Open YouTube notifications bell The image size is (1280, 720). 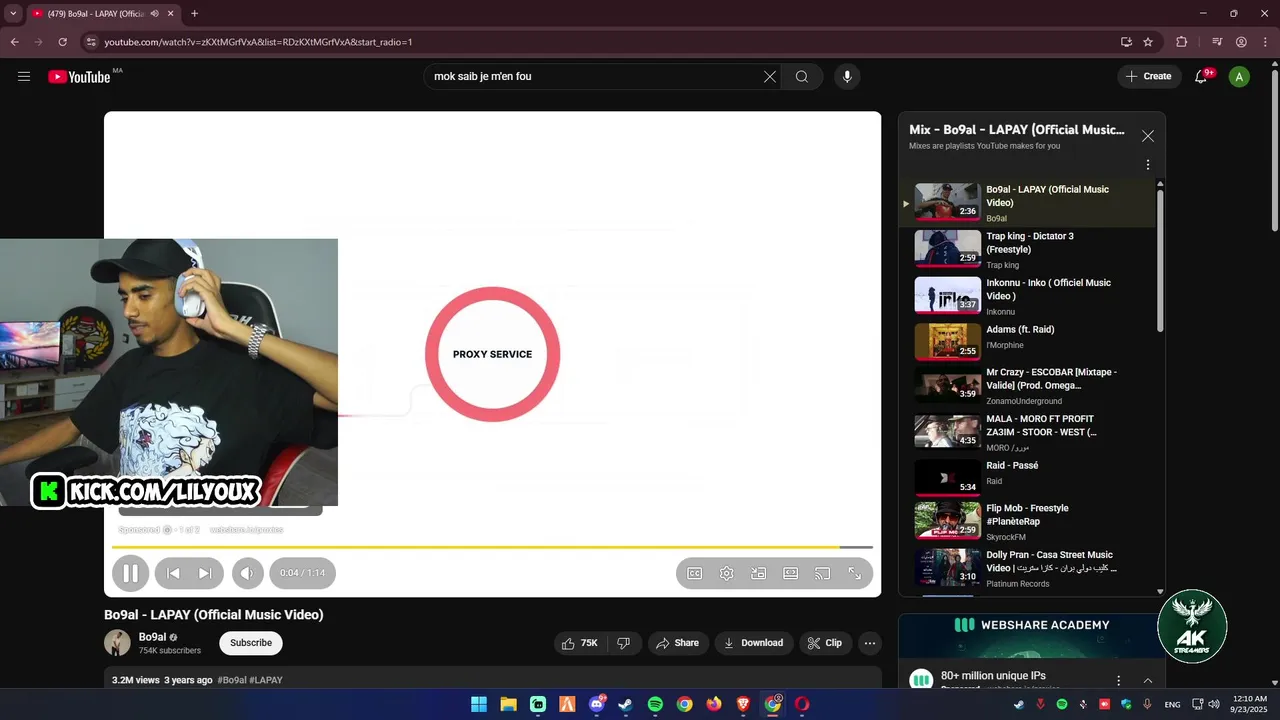(1201, 76)
